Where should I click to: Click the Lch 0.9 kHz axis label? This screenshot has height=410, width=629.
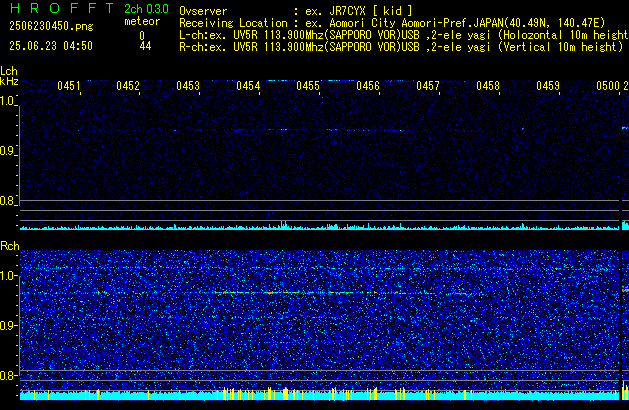(8, 151)
